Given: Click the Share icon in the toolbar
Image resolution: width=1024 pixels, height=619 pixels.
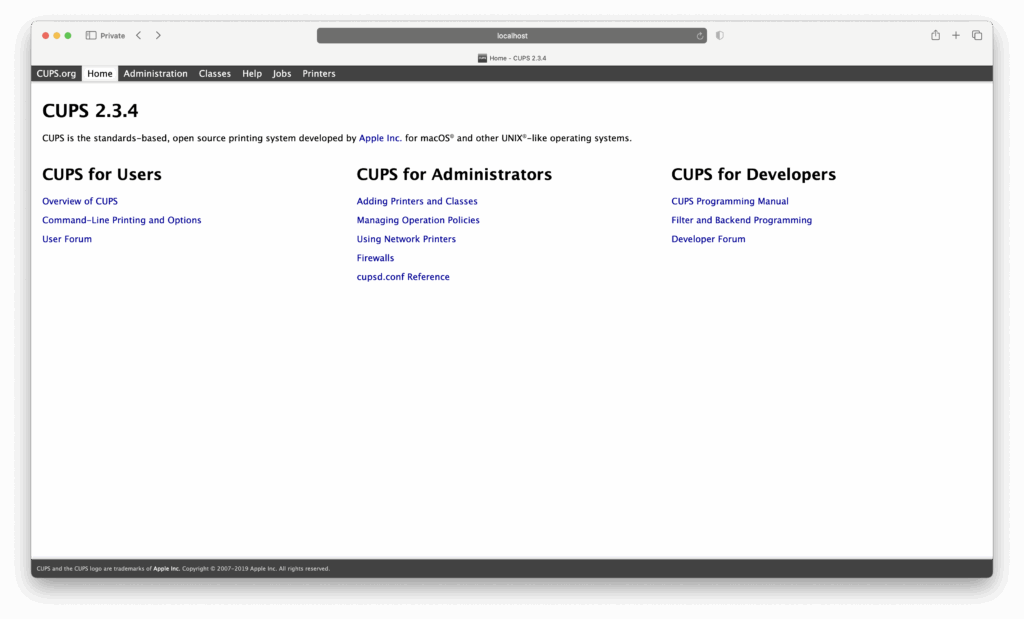Looking at the screenshot, I should click(x=935, y=35).
